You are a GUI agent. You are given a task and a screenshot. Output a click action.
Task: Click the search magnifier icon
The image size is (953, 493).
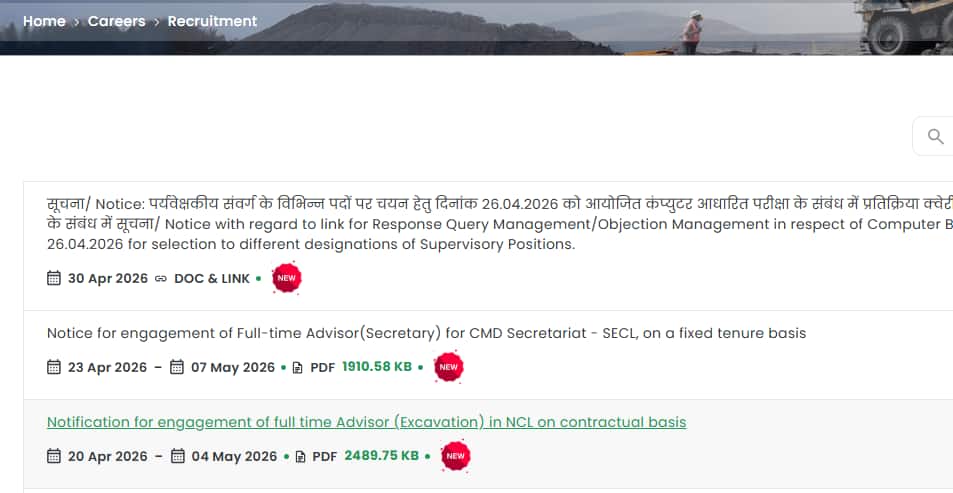point(935,136)
